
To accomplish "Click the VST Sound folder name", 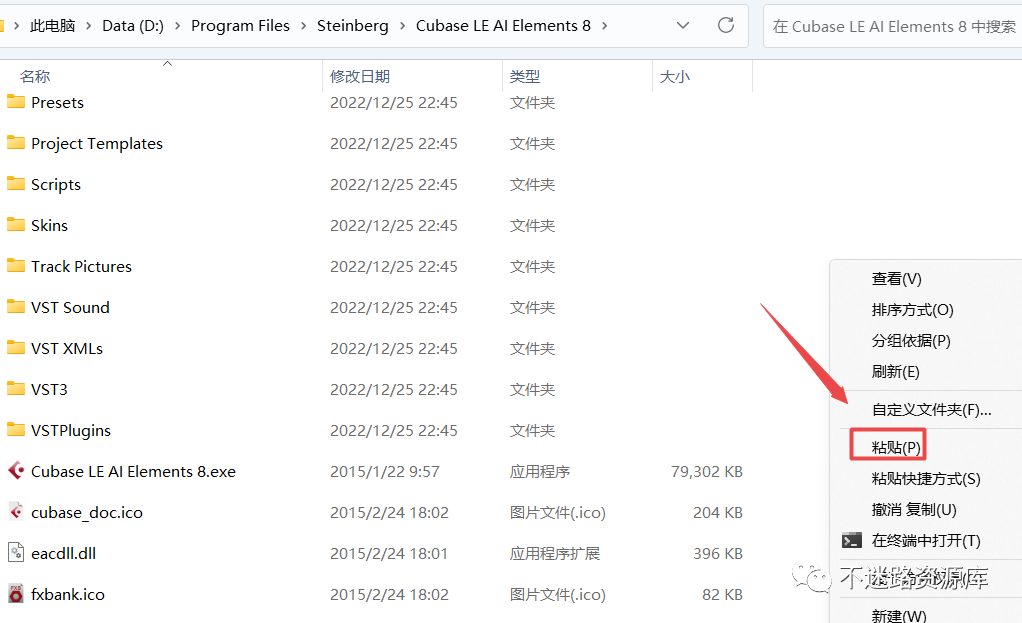I will (70, 308).
